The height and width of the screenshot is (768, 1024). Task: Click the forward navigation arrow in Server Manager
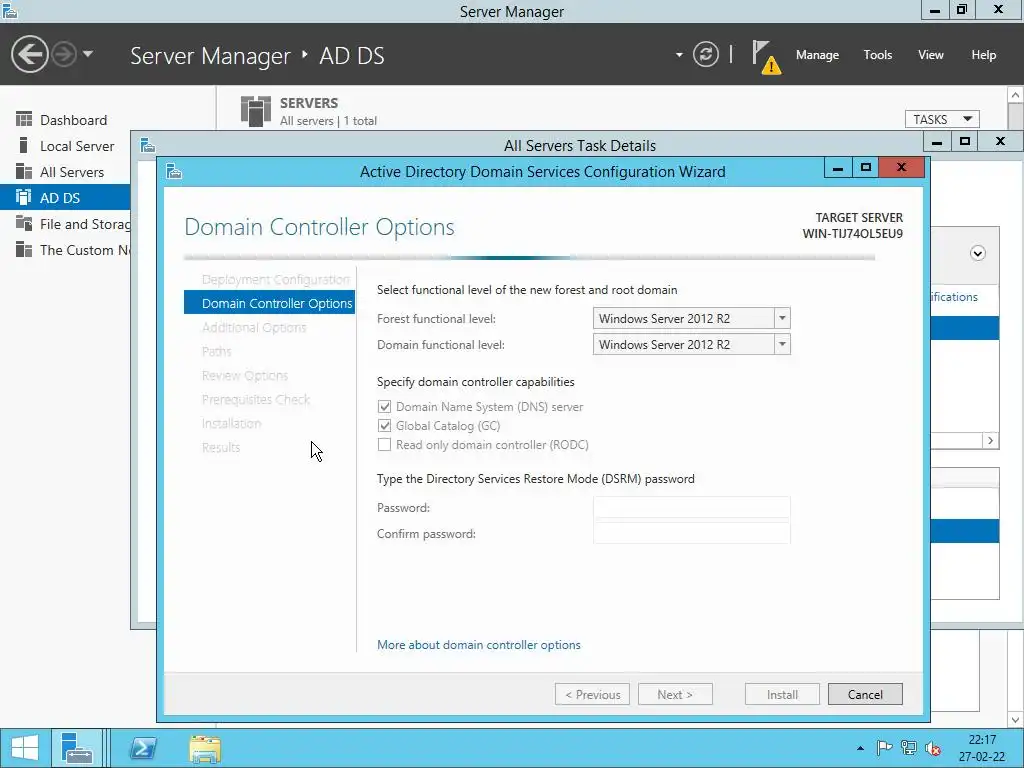(64, 54)
